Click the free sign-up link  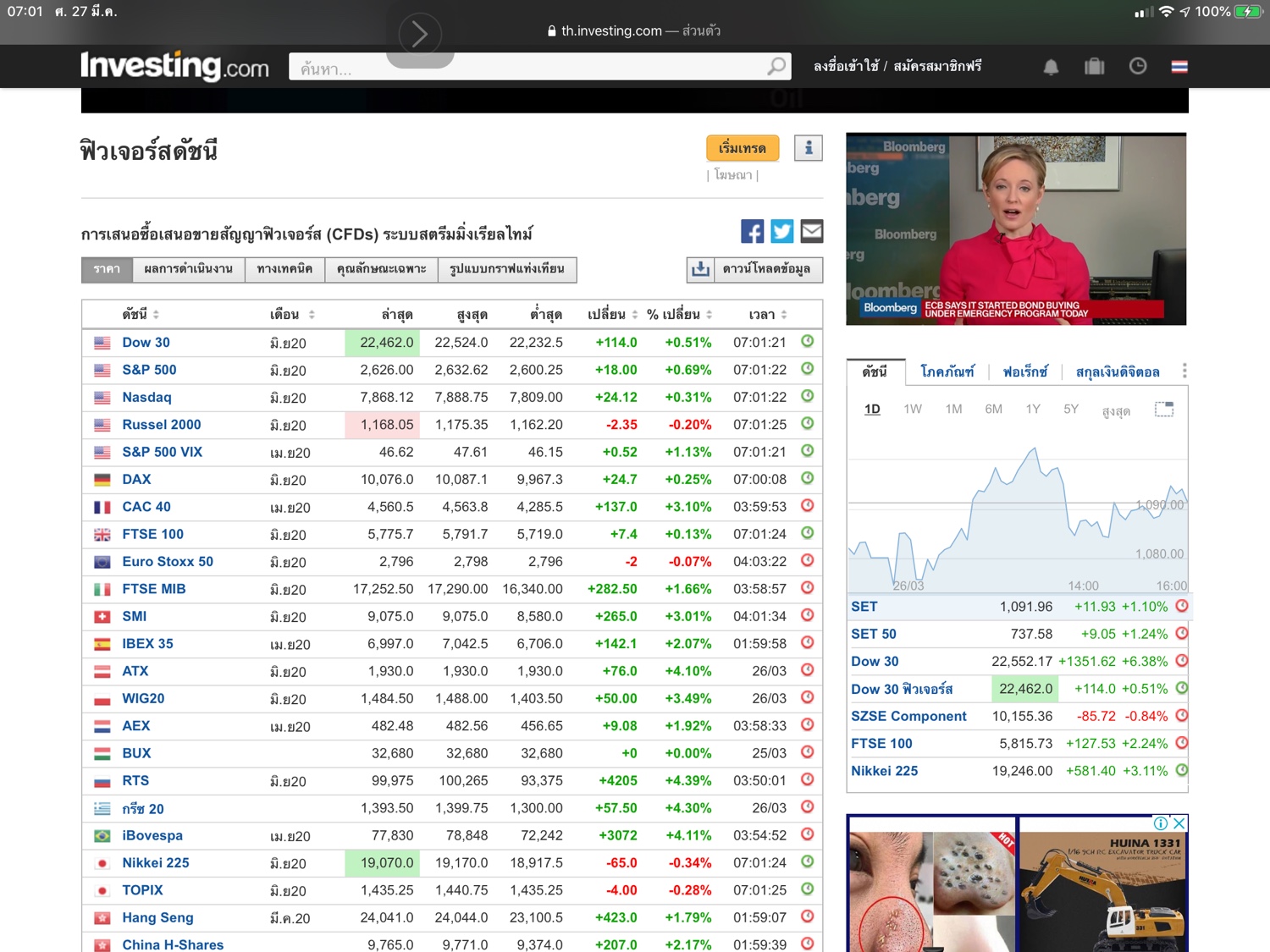click(937, 66)
